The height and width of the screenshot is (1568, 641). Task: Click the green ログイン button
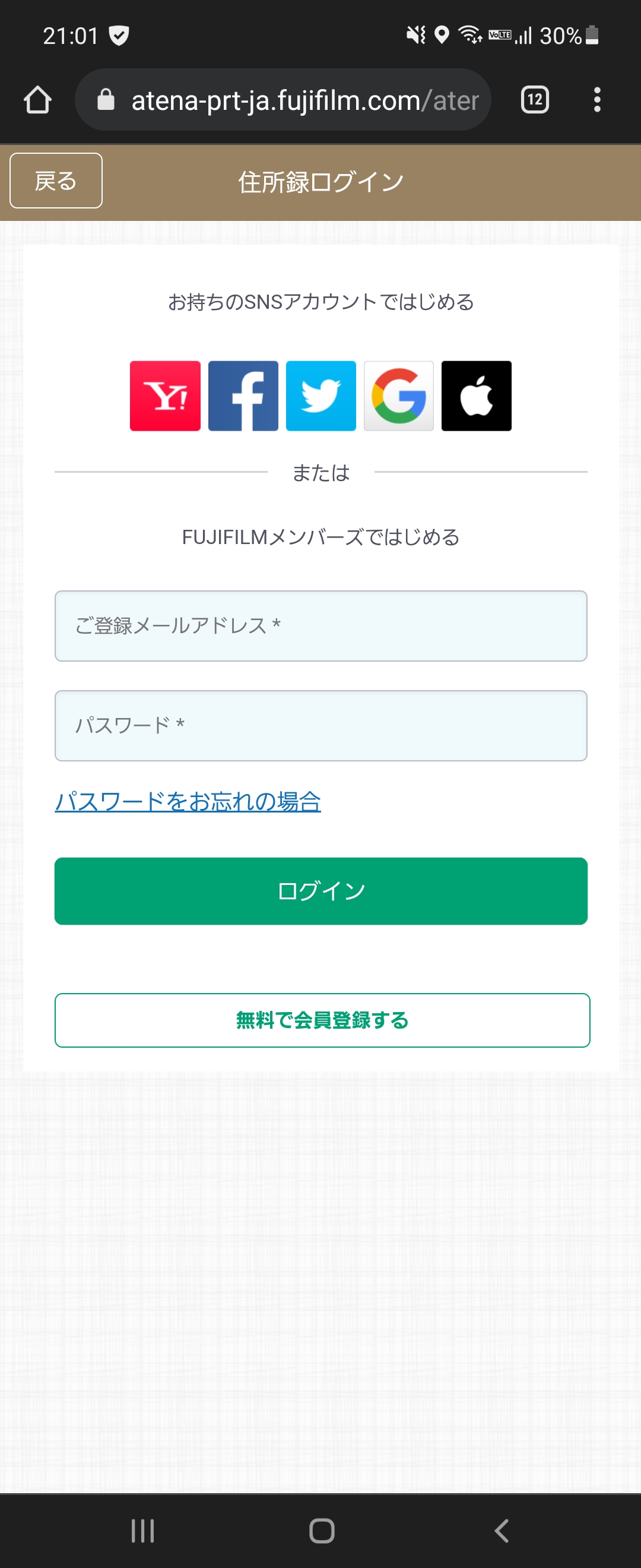pyautogui.click(x=320, y=891)
